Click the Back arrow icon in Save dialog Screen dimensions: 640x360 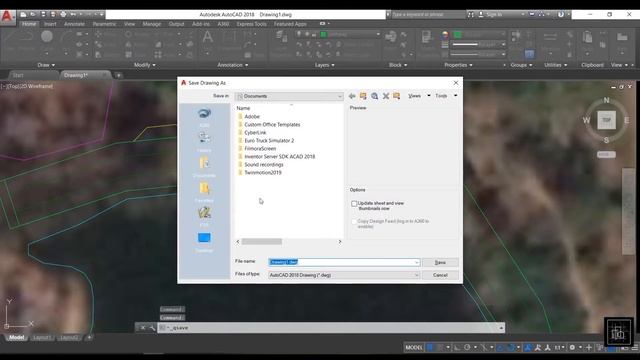click(x=352, y=96)
